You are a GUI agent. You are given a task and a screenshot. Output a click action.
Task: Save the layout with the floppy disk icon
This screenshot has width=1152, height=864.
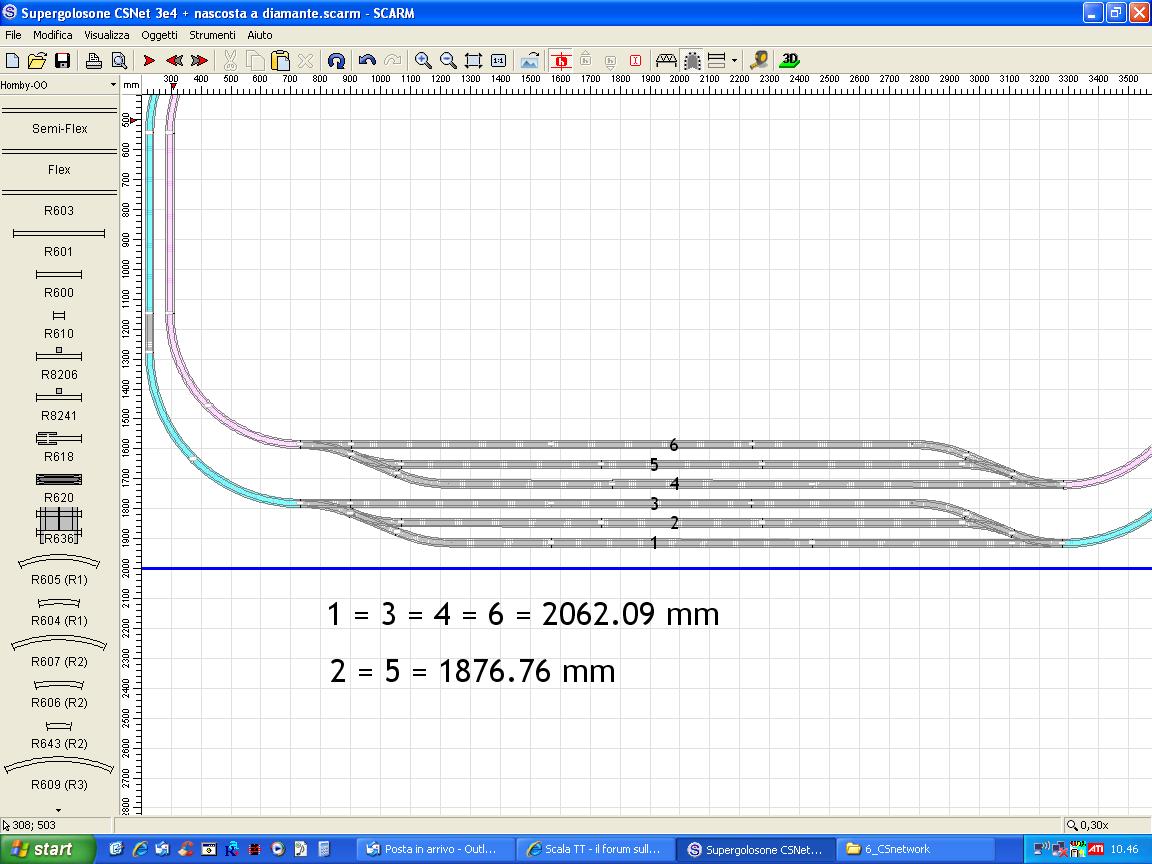62,60
